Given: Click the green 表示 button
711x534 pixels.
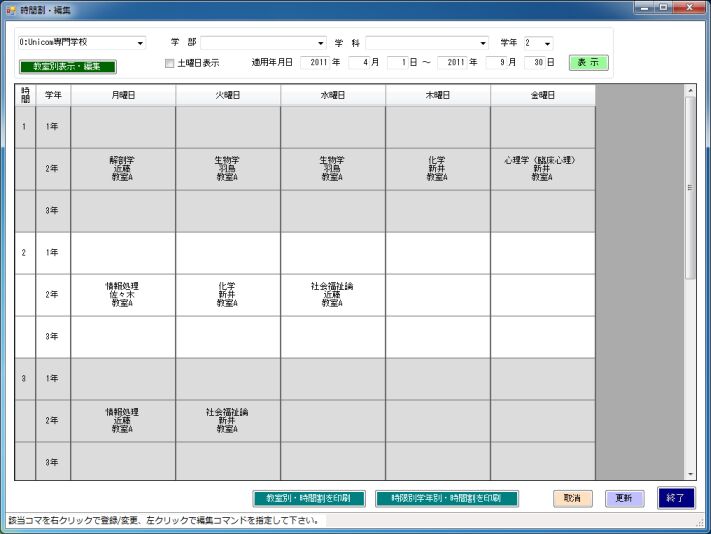Looking at the screenshot, I should pyautogui.click(x=588, y=62).
